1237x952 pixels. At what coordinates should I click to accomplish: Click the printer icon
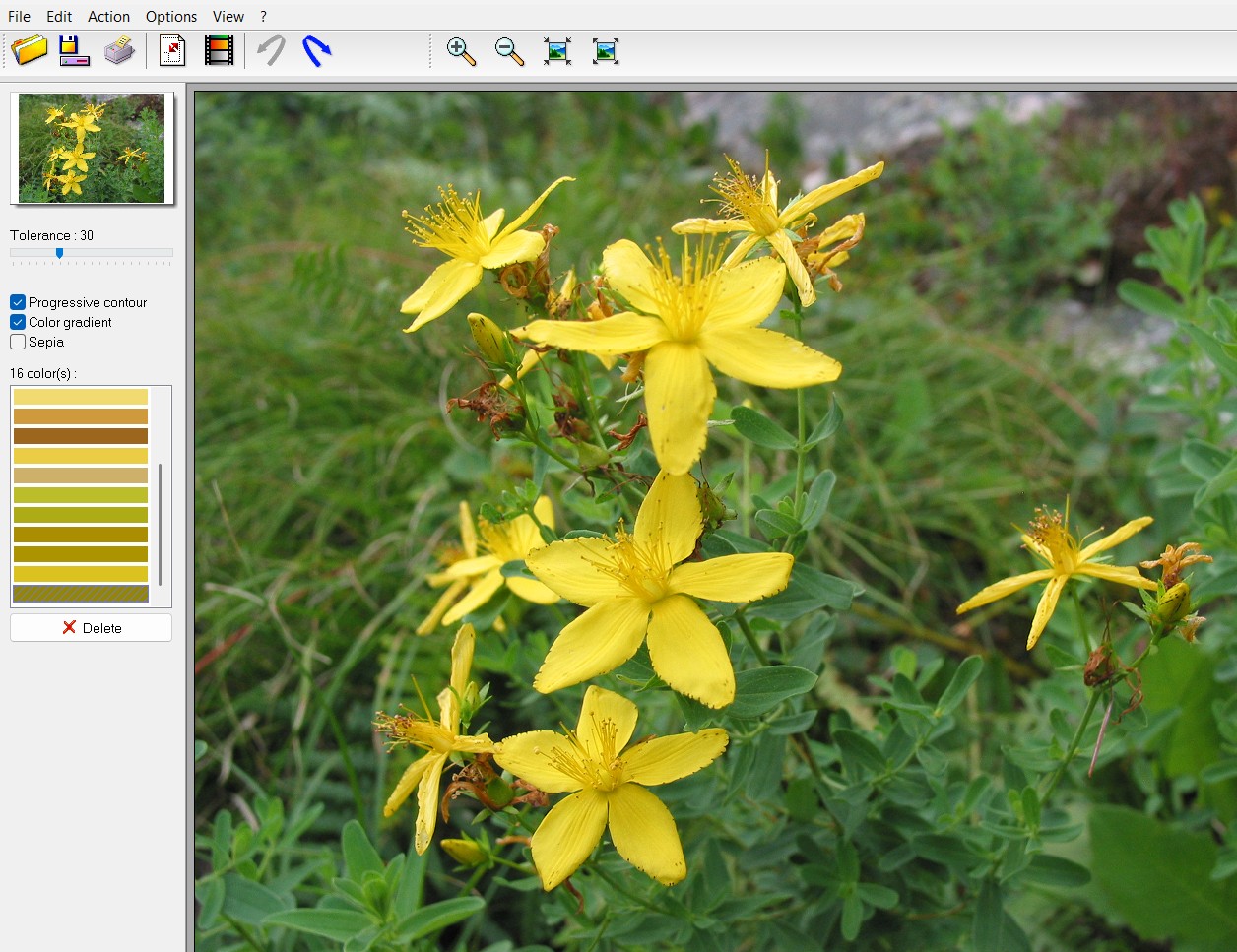click(119, 50)
